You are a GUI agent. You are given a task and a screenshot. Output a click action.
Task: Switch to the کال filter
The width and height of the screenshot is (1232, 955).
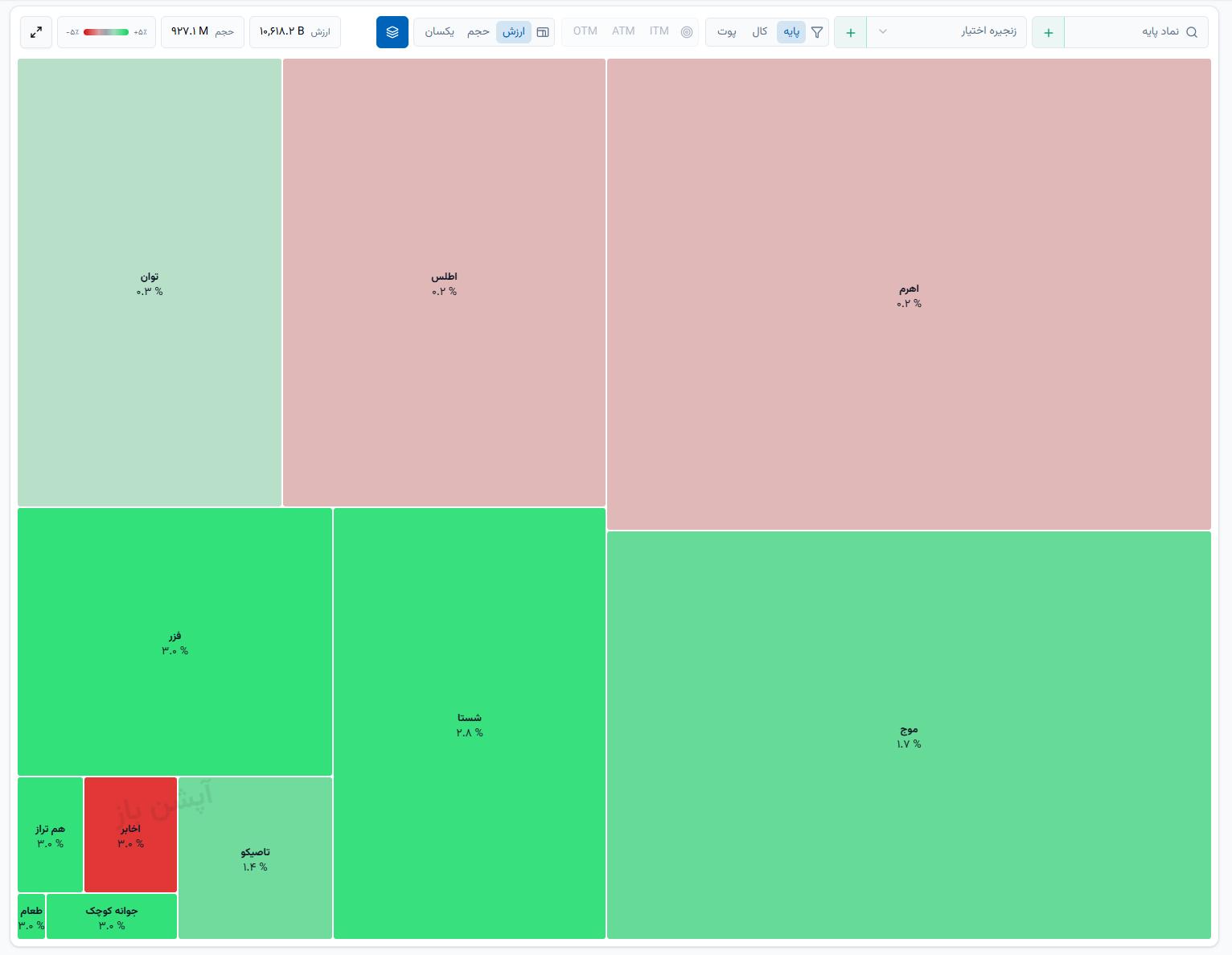[759, 32]
